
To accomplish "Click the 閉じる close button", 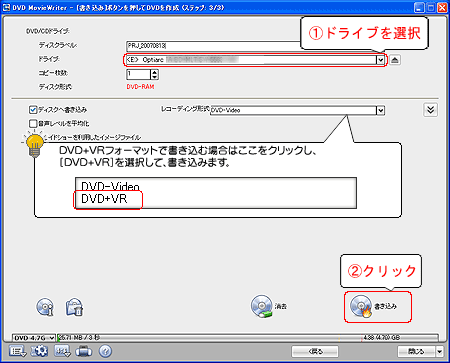I will coord(416,351).
